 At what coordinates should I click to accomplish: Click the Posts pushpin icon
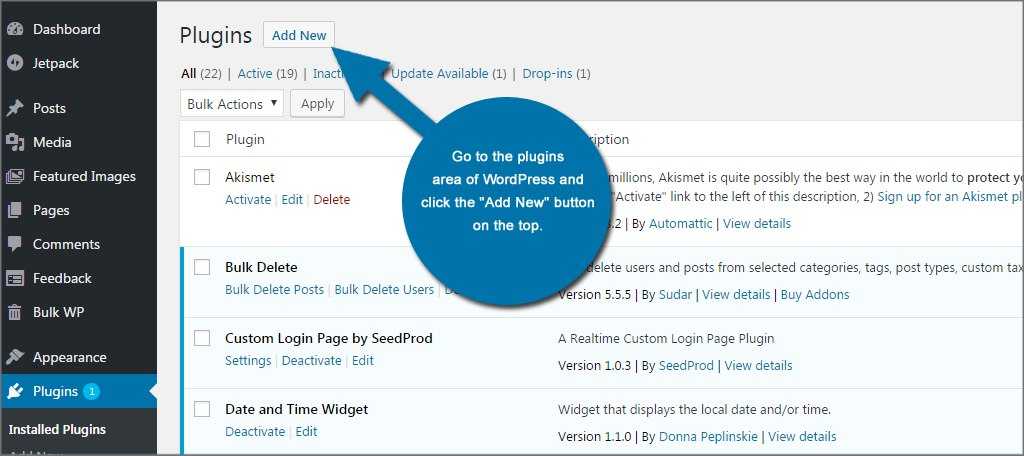coord(15,108)
